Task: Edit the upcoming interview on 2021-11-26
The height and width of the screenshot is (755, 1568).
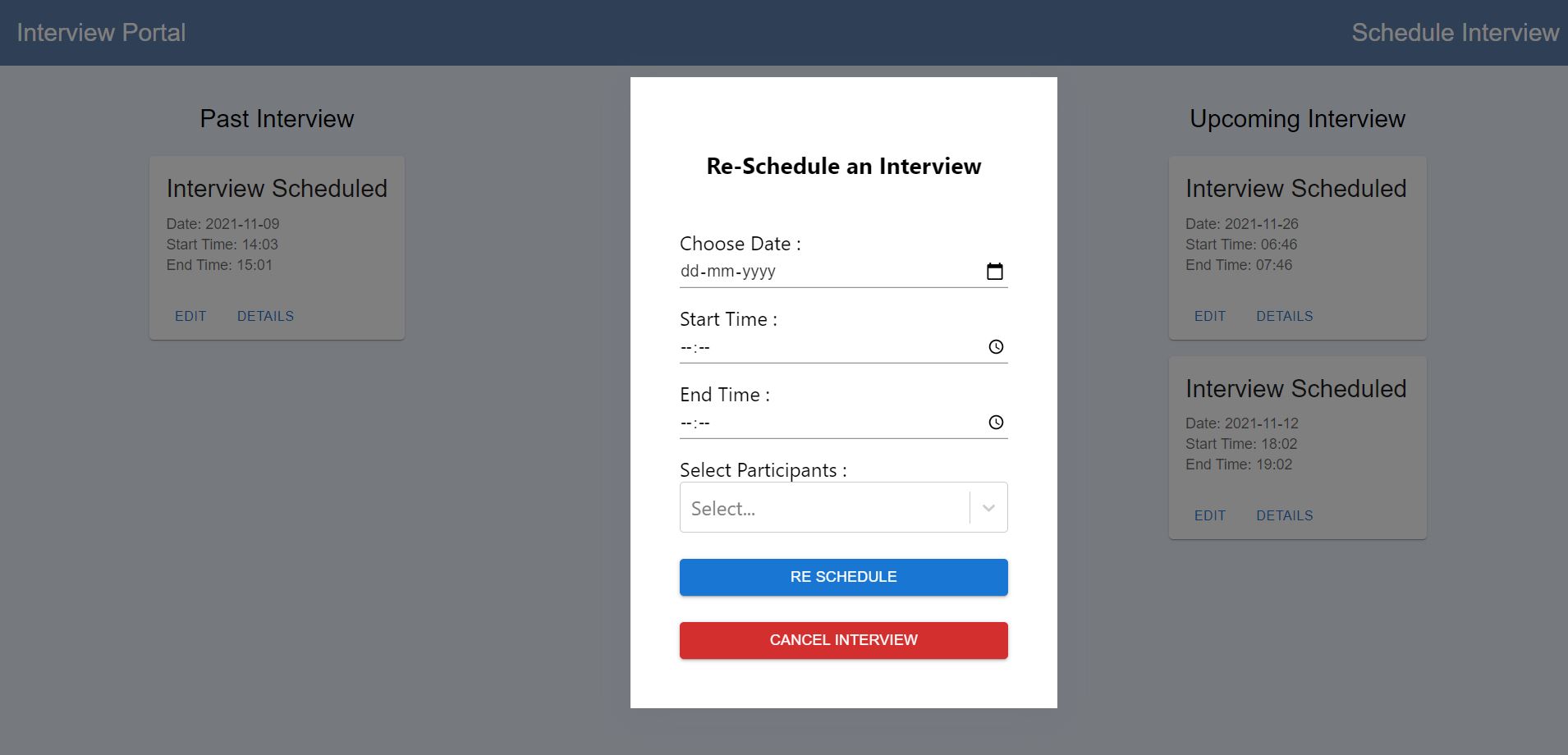Action: (1210, 316)
